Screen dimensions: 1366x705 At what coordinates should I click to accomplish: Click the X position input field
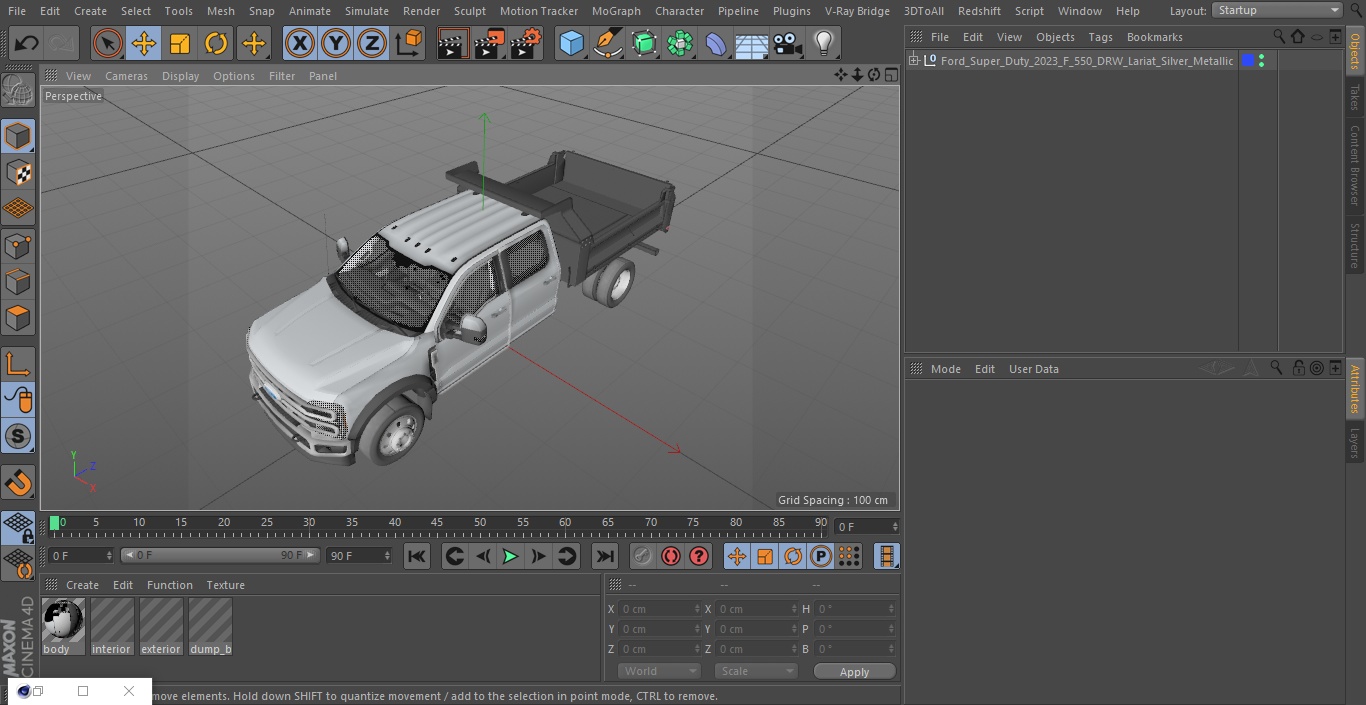coord(659,609)
